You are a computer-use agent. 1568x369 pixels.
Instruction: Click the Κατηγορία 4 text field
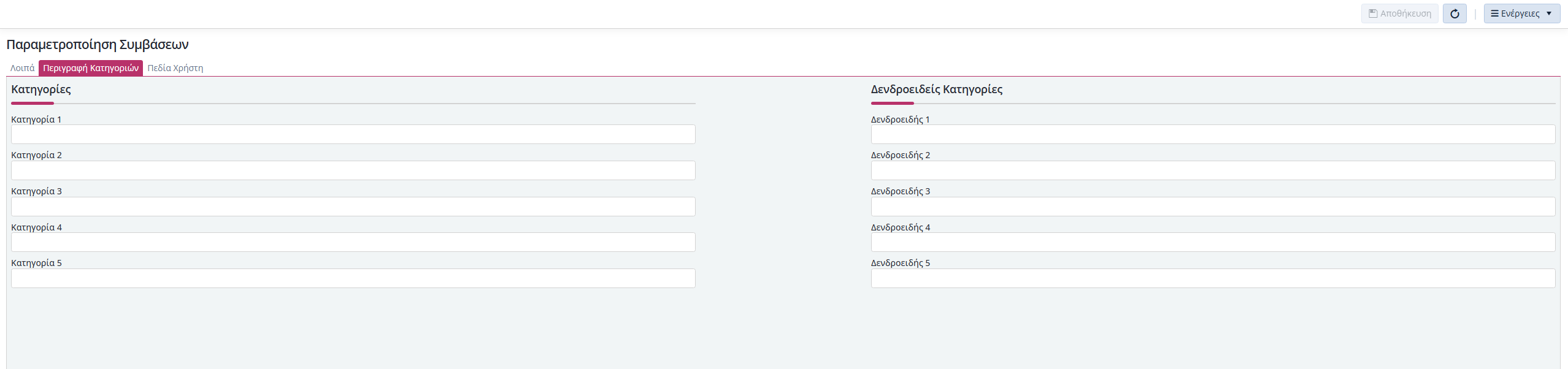click(x=353, y=242)
